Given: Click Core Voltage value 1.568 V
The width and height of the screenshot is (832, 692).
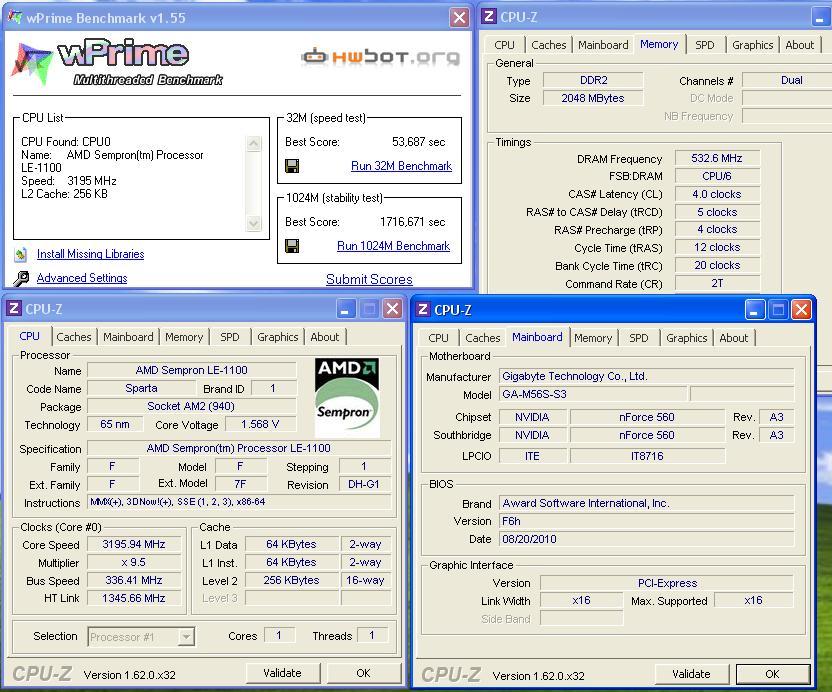Looking at the screenshot, I should pos(260,425).
